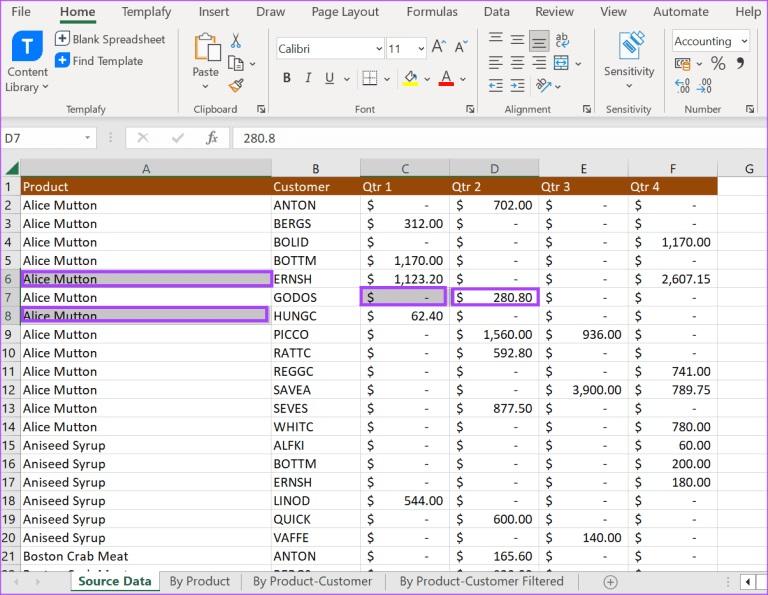This screenshot has height=595, width=768.
Task: Open the Copy dropdown arrow
Action: pos(253,64)
